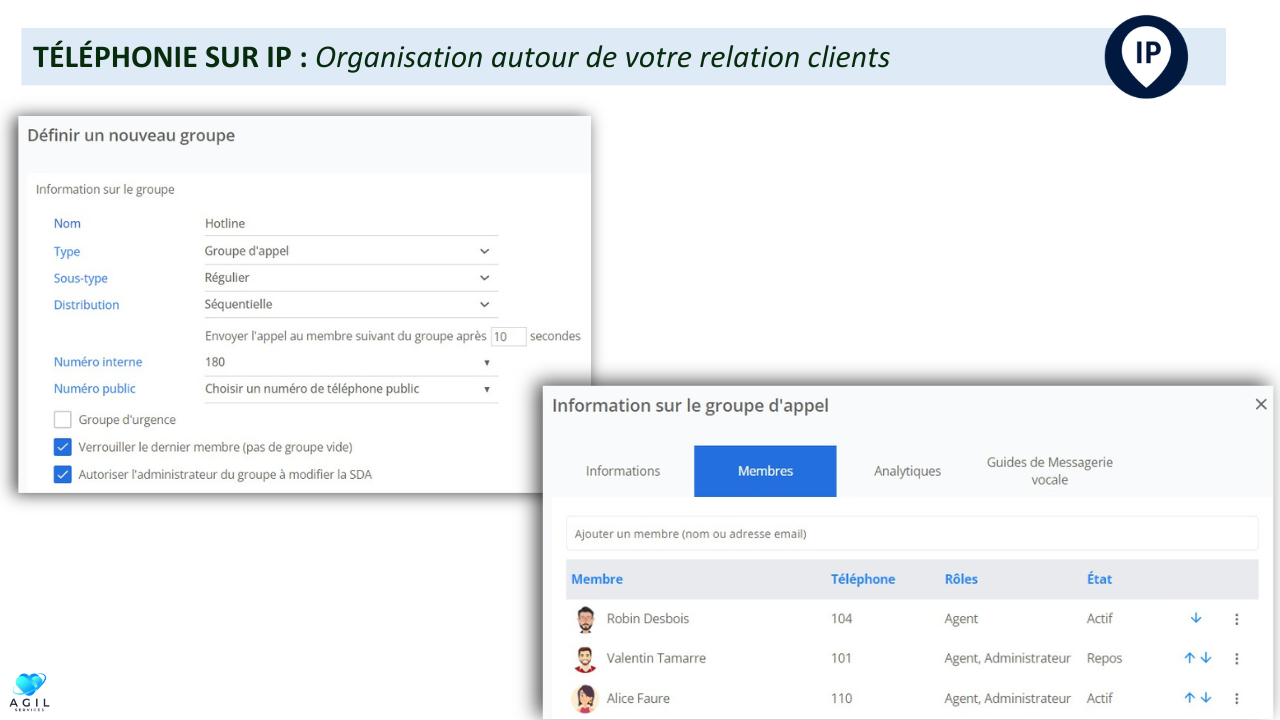Open the Numéro public dropdown
This screenshot has height=720, width=1280.
[x=351, y=389]
